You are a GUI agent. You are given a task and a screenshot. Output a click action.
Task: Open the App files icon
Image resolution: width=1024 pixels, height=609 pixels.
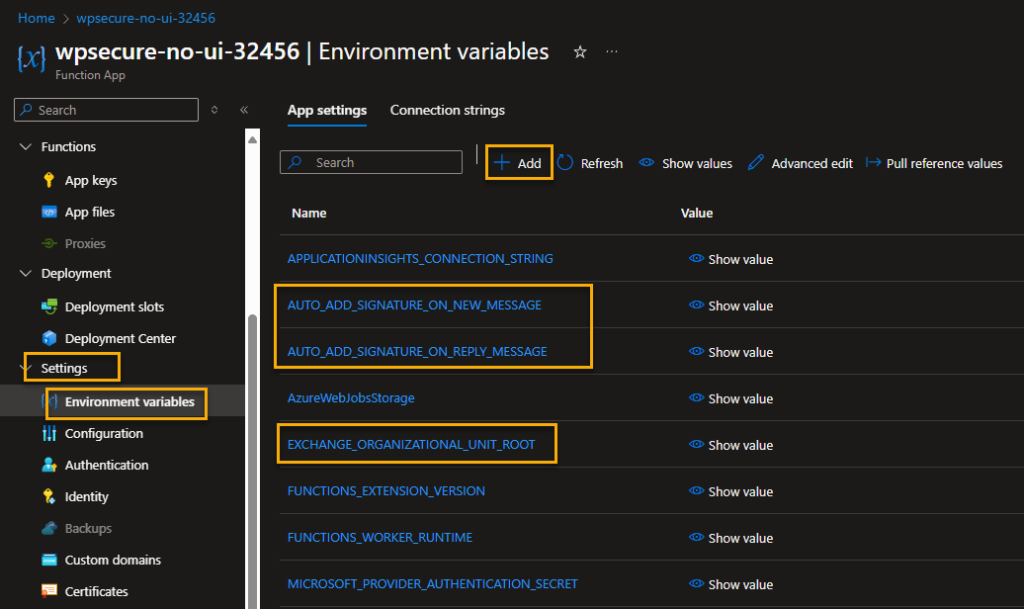pyautogui.click(x=49, y=211)
